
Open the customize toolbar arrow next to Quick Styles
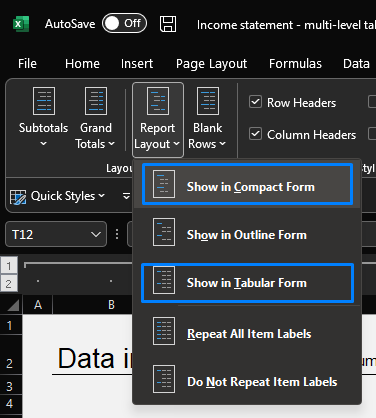[126, 196]
